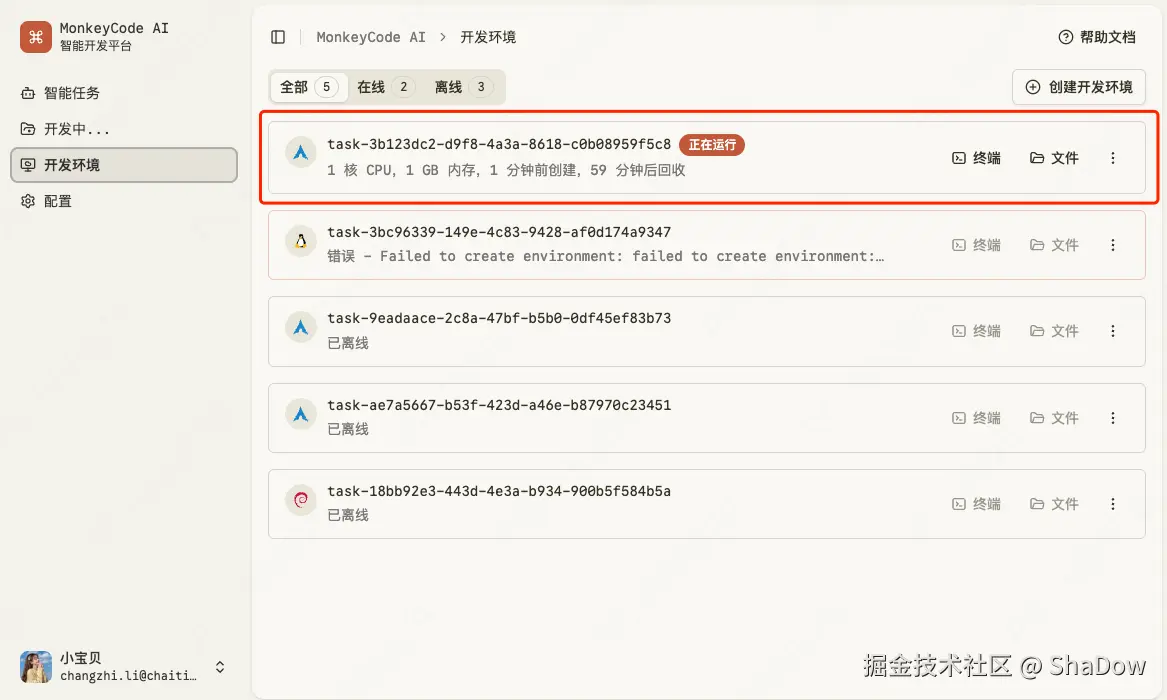Expand the user account switcher chevron
The image size is (1167, 700).
coord(220,667)
